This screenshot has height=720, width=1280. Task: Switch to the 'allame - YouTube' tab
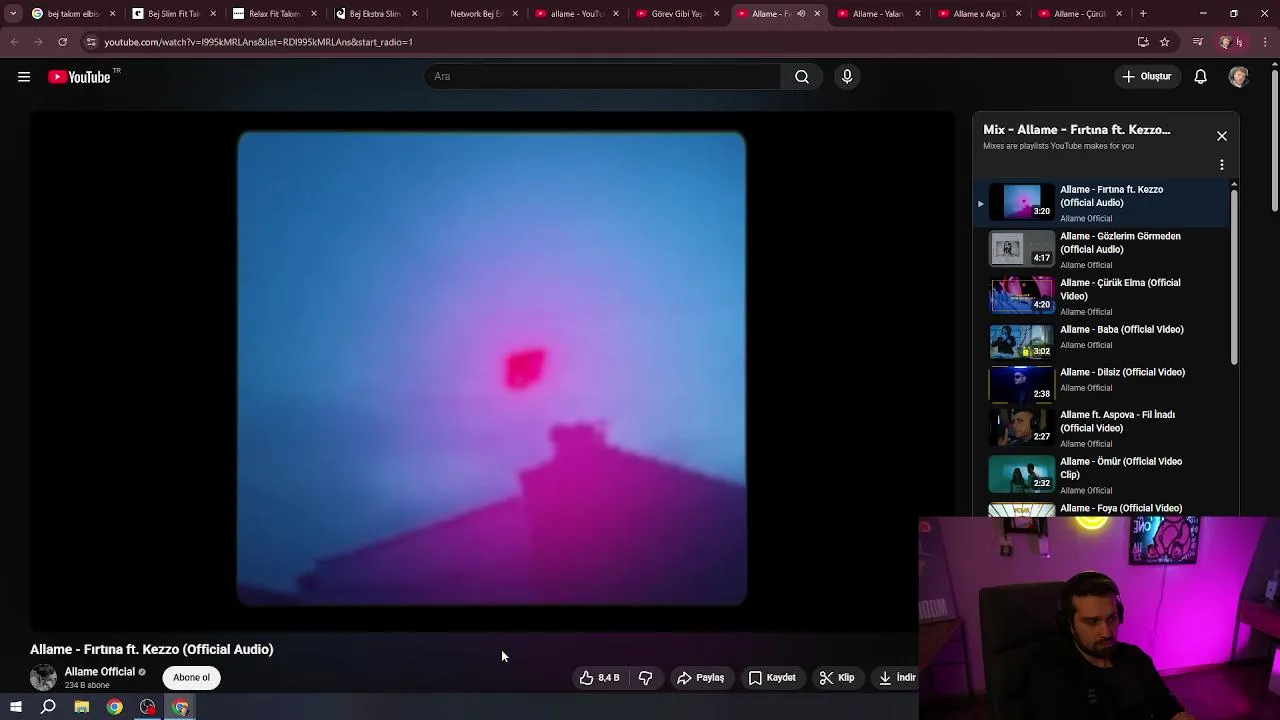[576, 14]
